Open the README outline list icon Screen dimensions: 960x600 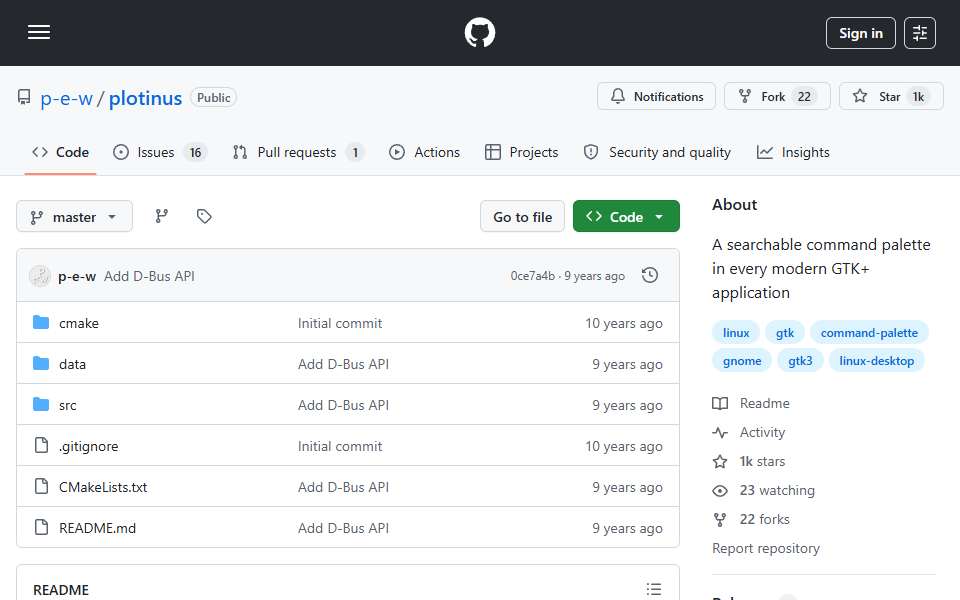(654, 589)
